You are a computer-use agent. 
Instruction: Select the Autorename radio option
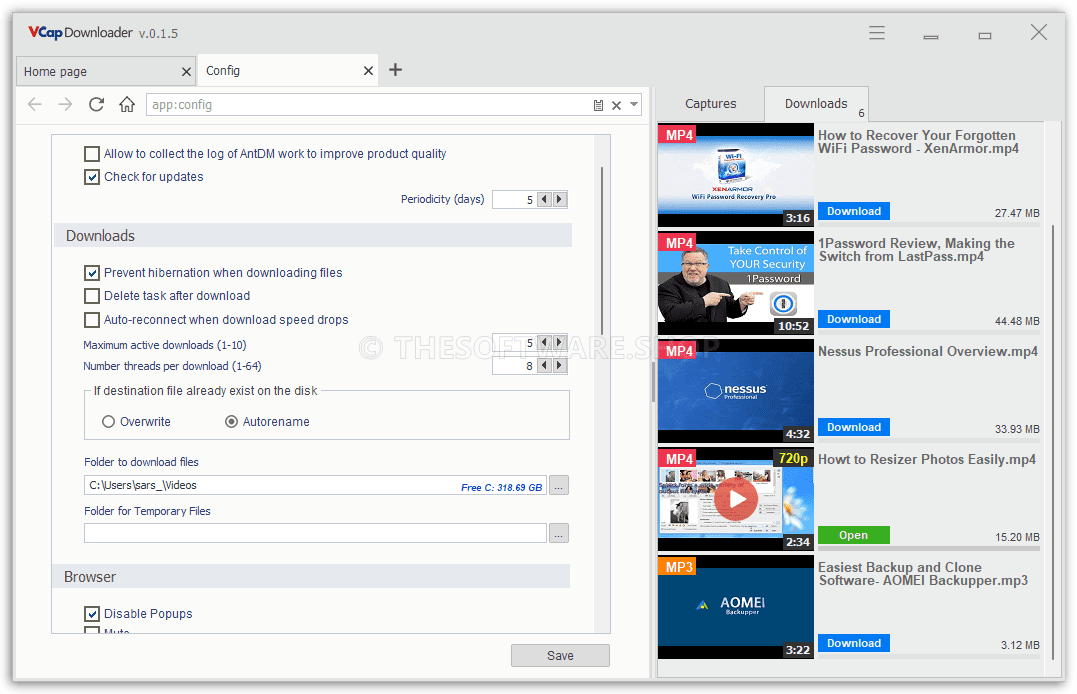click(231, 422)
